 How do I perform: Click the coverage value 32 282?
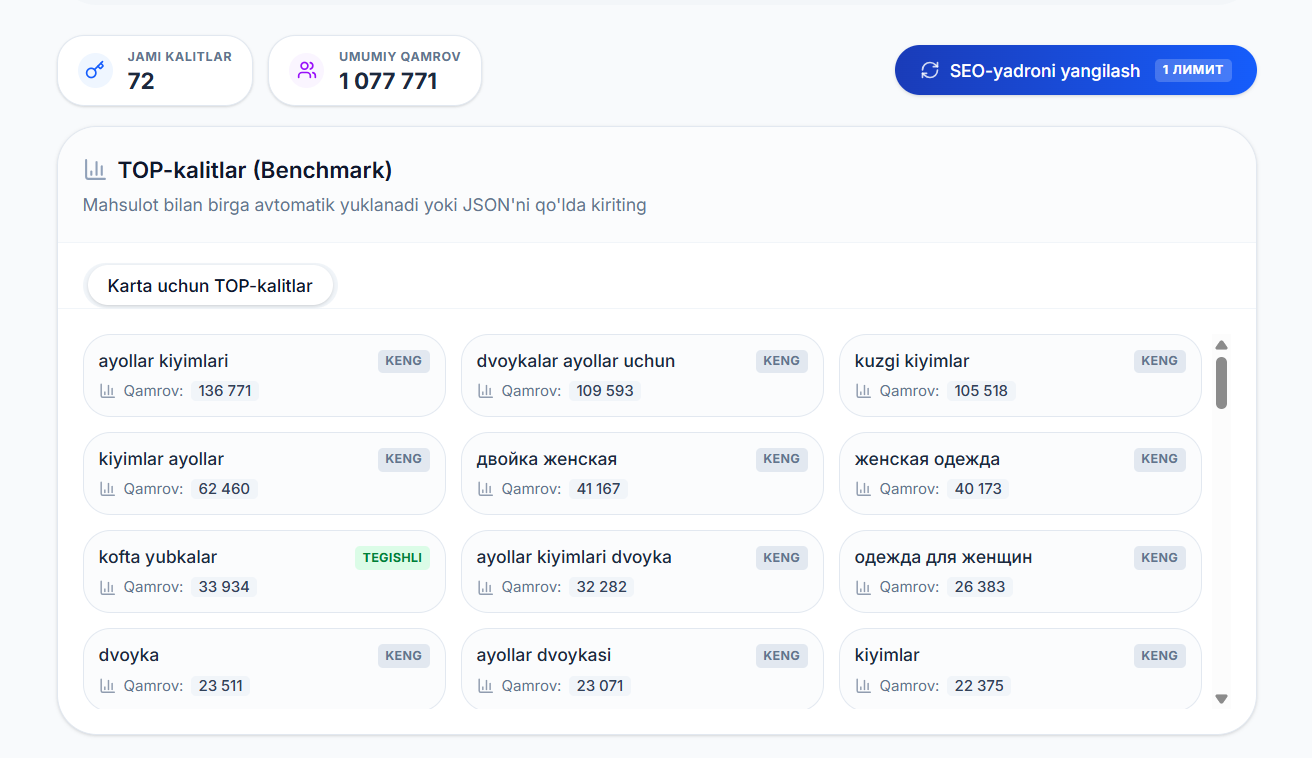coord(602,587)
